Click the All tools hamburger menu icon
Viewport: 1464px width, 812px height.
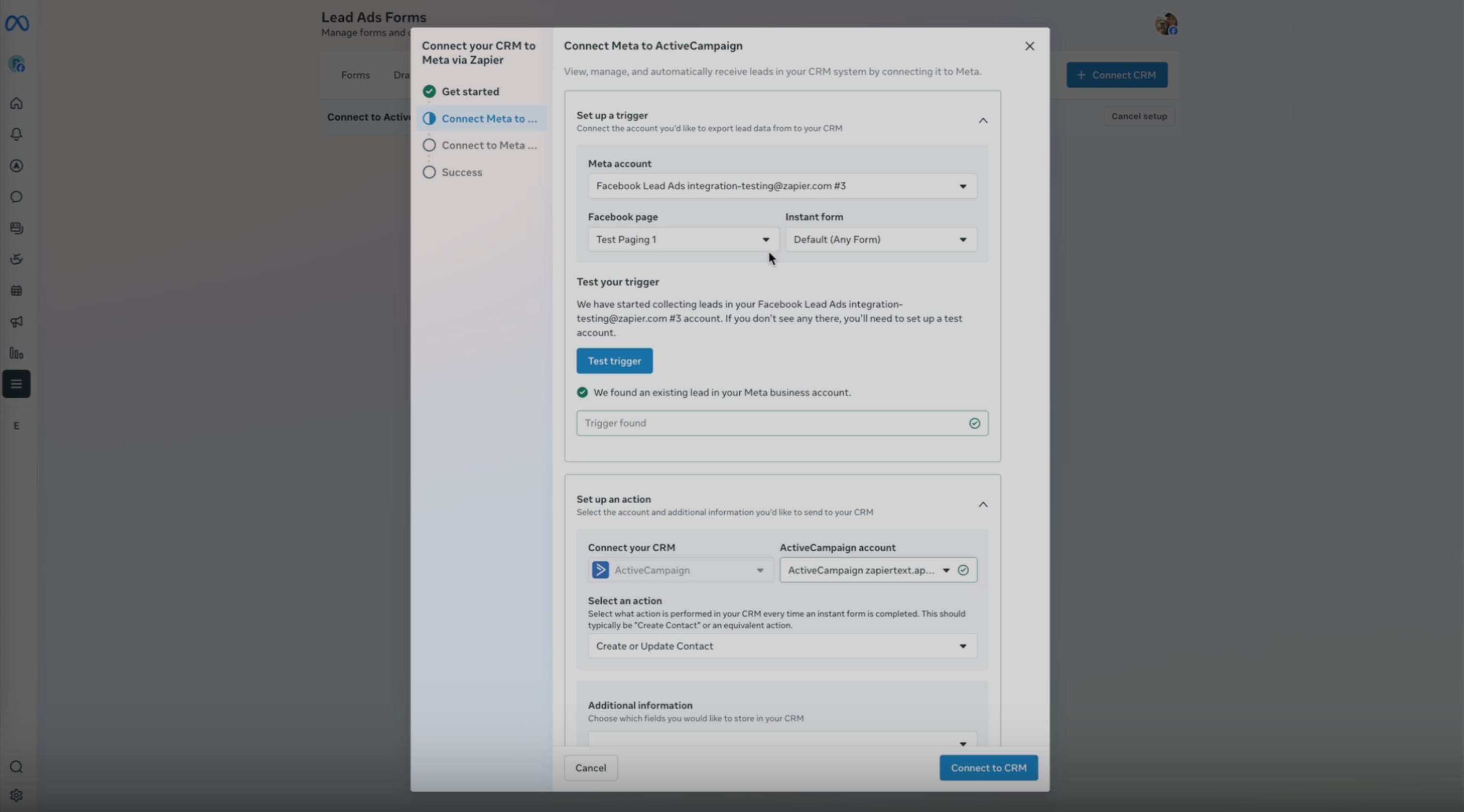[x=16, y=384]
